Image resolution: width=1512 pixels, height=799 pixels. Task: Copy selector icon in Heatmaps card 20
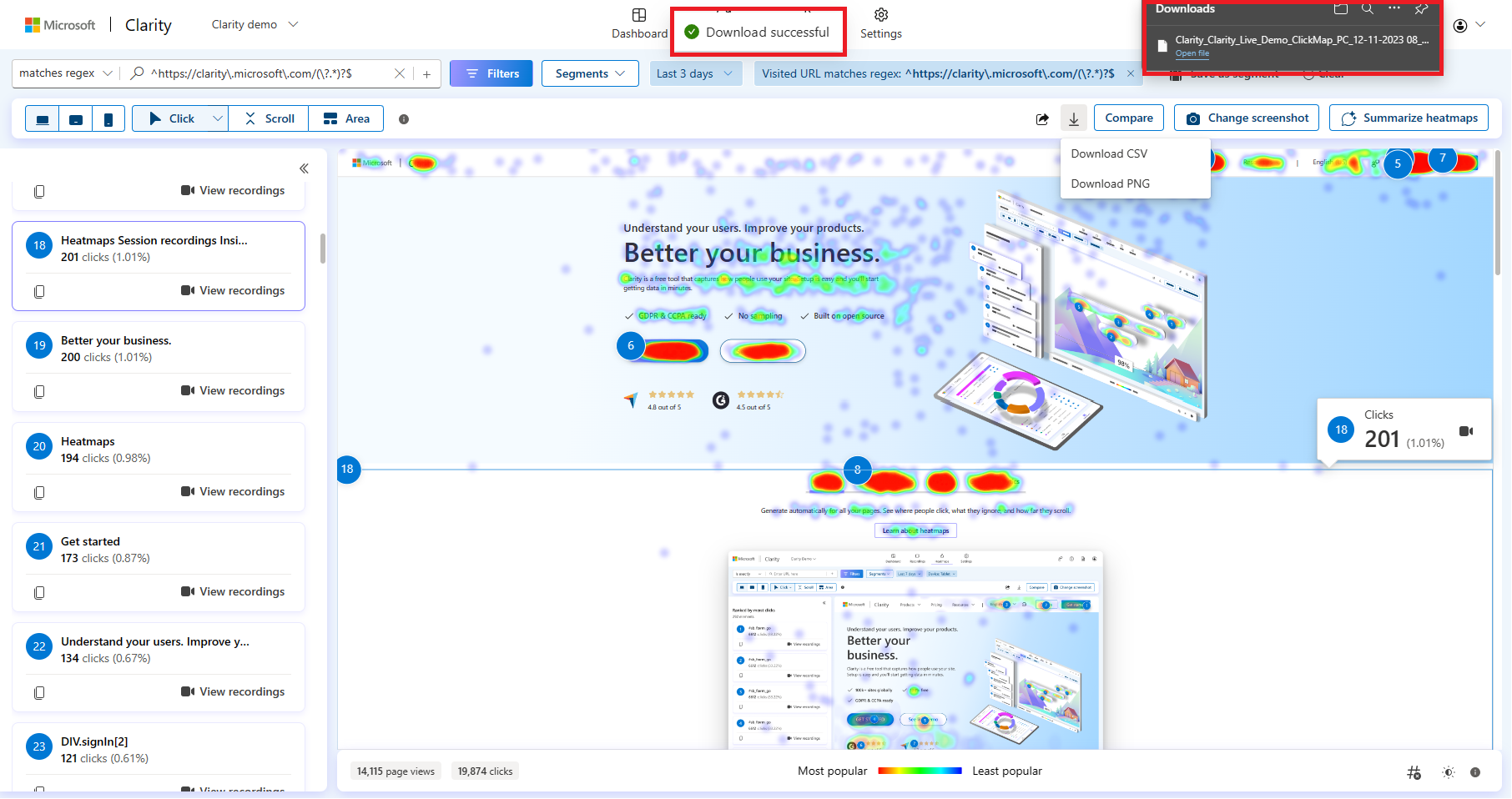click(x=39, y=492)
